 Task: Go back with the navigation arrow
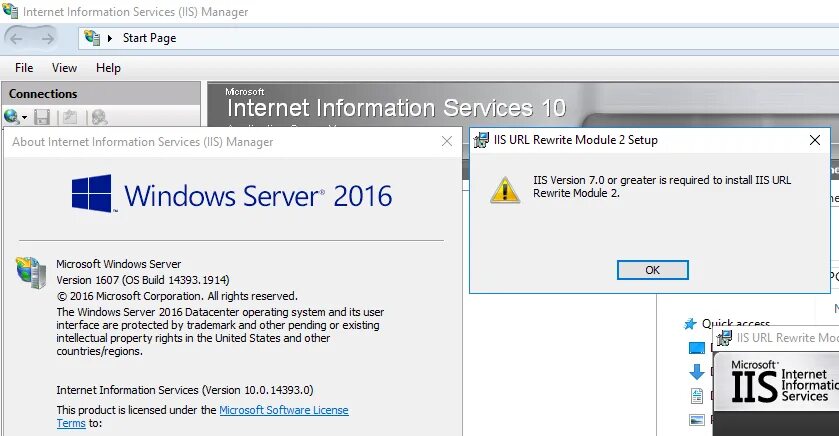point(17,39)
